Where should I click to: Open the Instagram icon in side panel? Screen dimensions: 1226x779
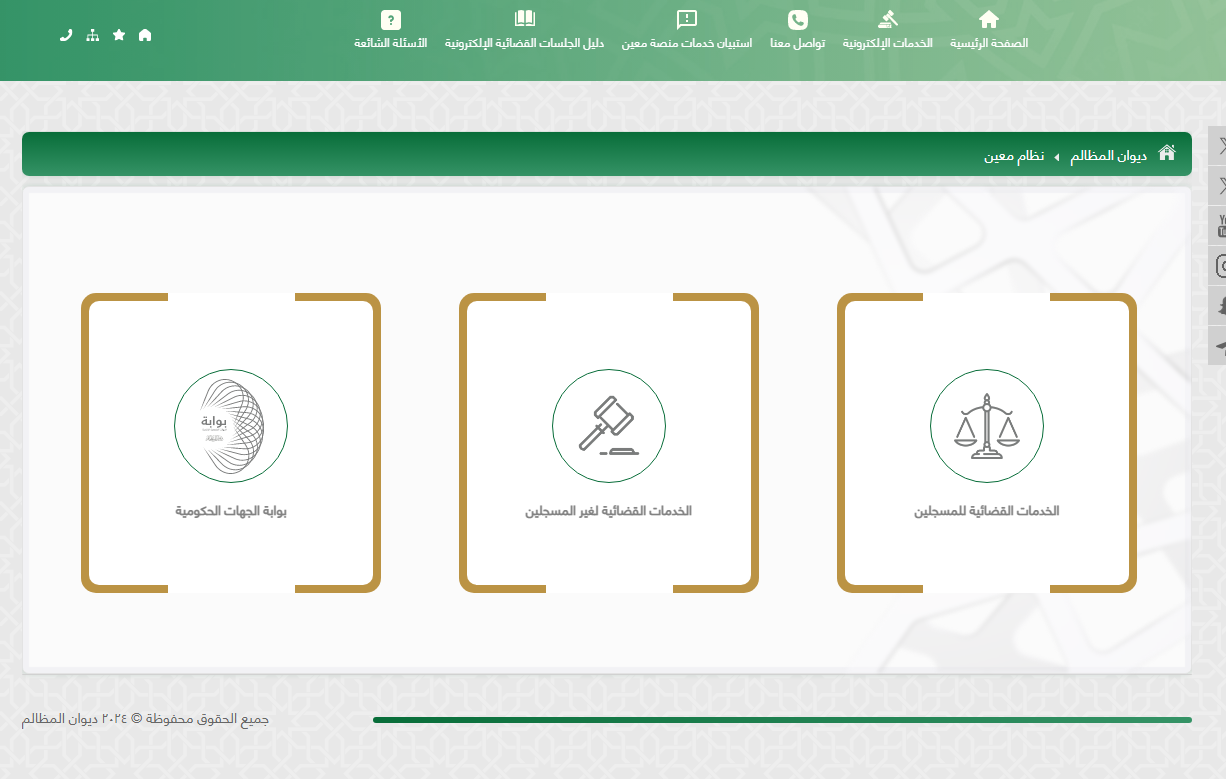coord(1220,266)
